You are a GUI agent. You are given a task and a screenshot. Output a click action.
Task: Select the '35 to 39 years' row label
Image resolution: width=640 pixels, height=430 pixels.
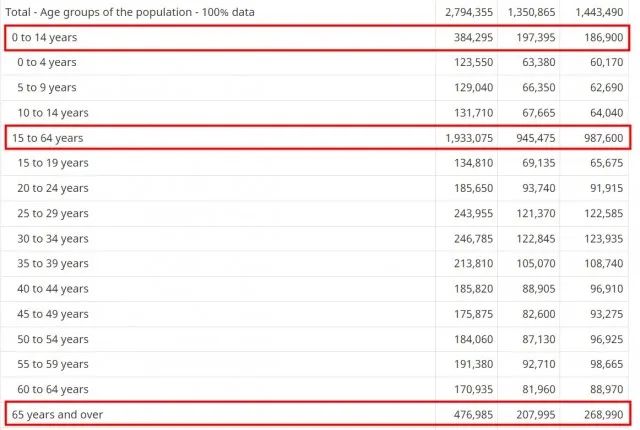pos(53,264)
